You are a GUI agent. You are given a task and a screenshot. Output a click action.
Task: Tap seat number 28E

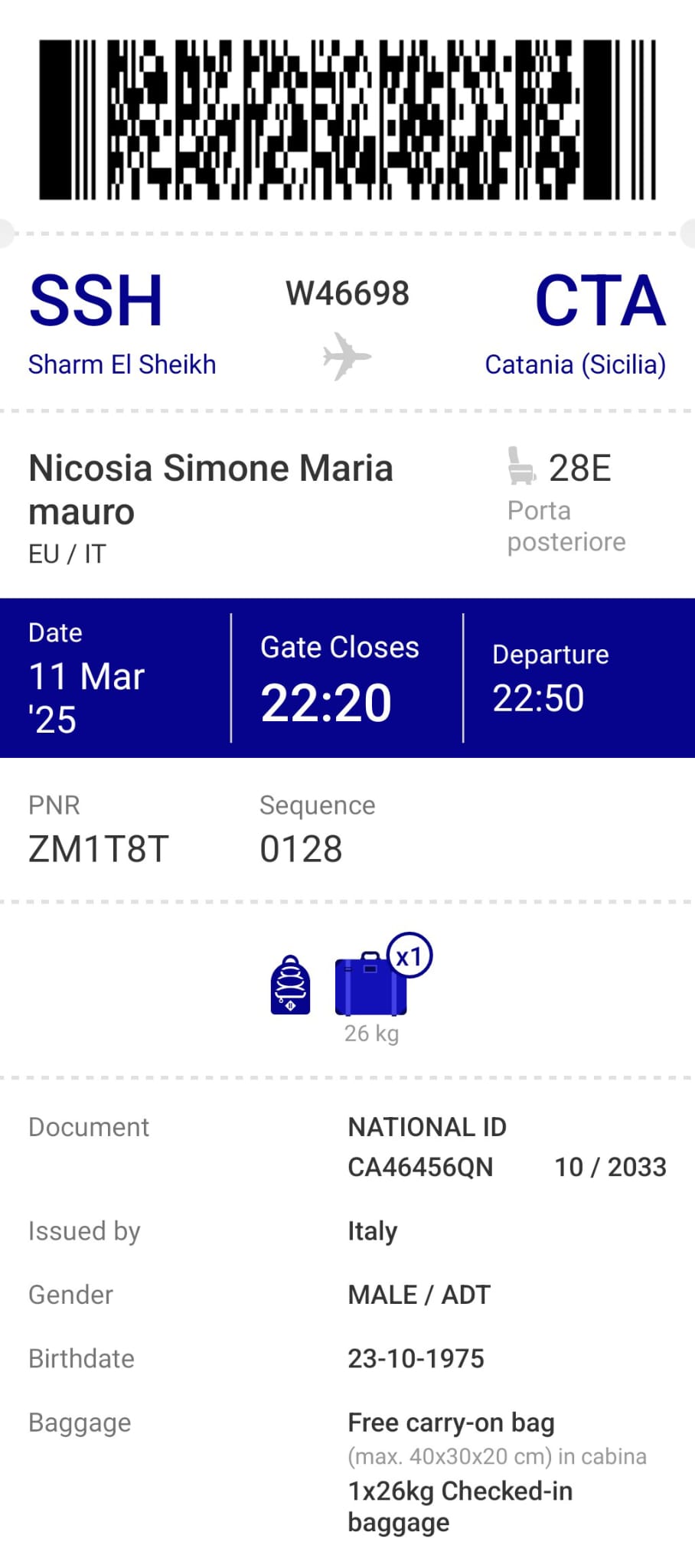coord(580,468)
